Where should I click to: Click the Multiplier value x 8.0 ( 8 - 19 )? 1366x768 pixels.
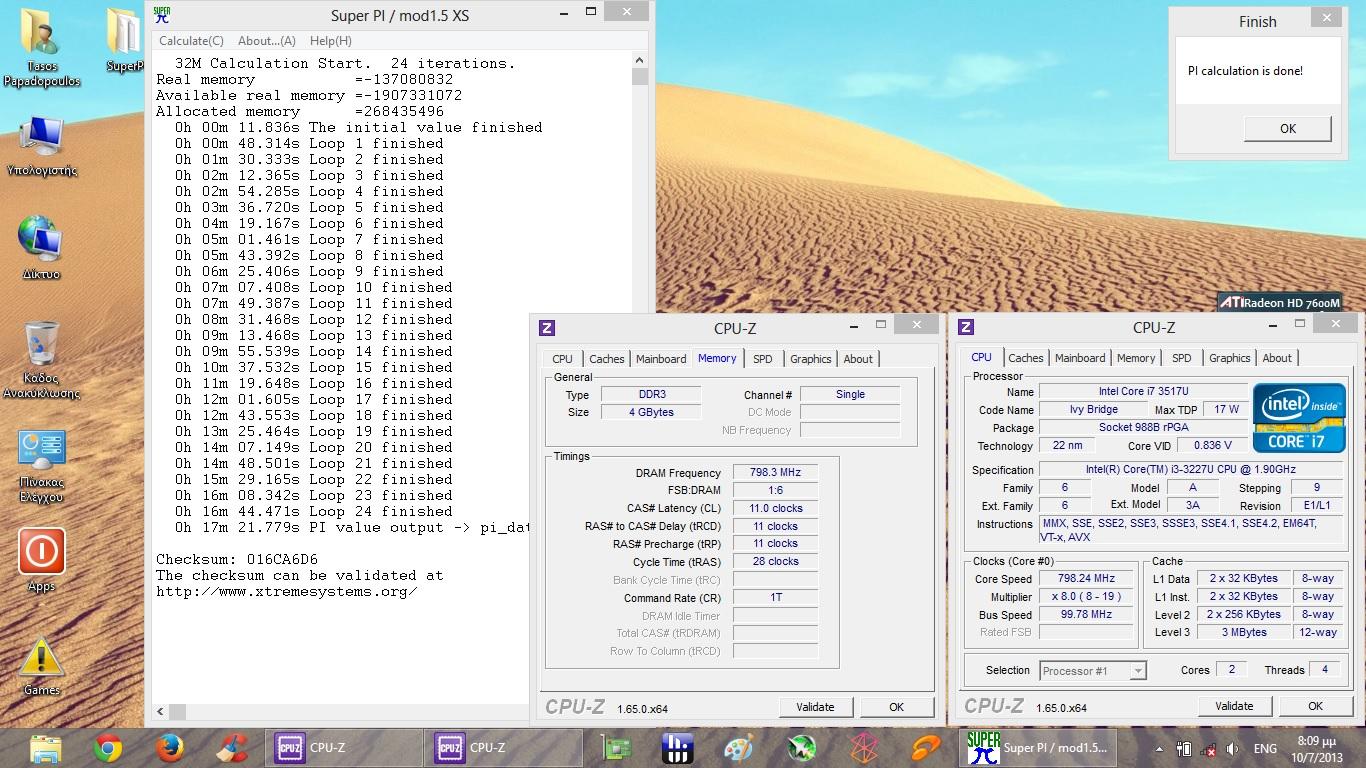1086,597
